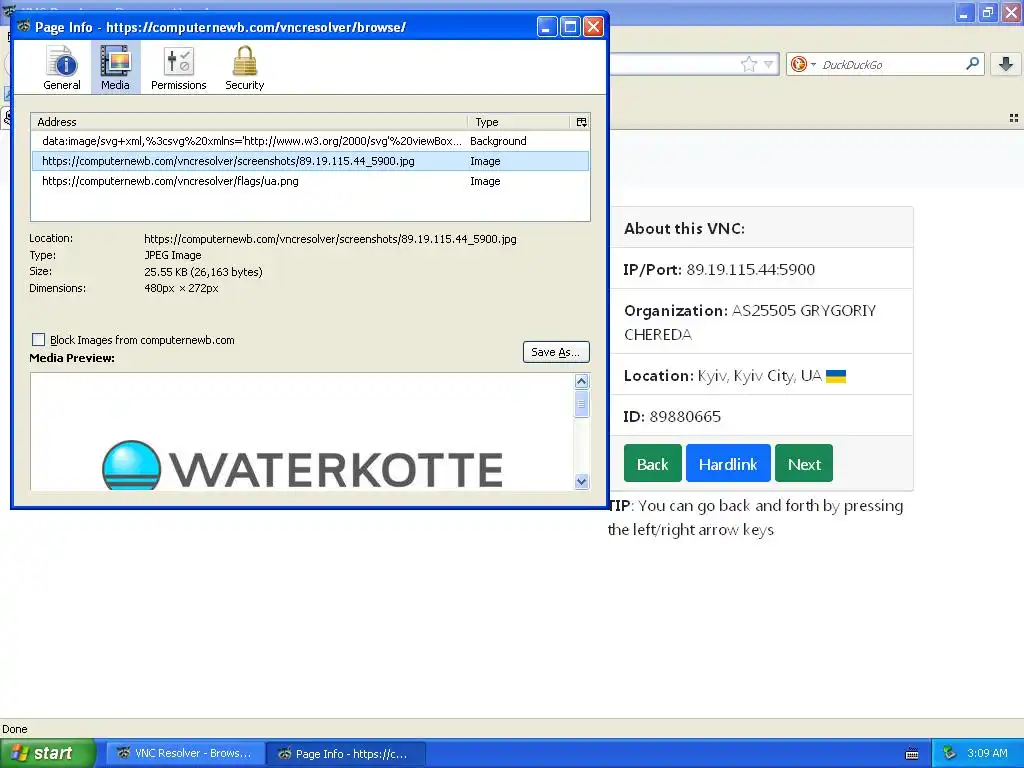The image size is (1024, 768).
Task: Switch to Page Info taskbar item
Action: (347, 754)
